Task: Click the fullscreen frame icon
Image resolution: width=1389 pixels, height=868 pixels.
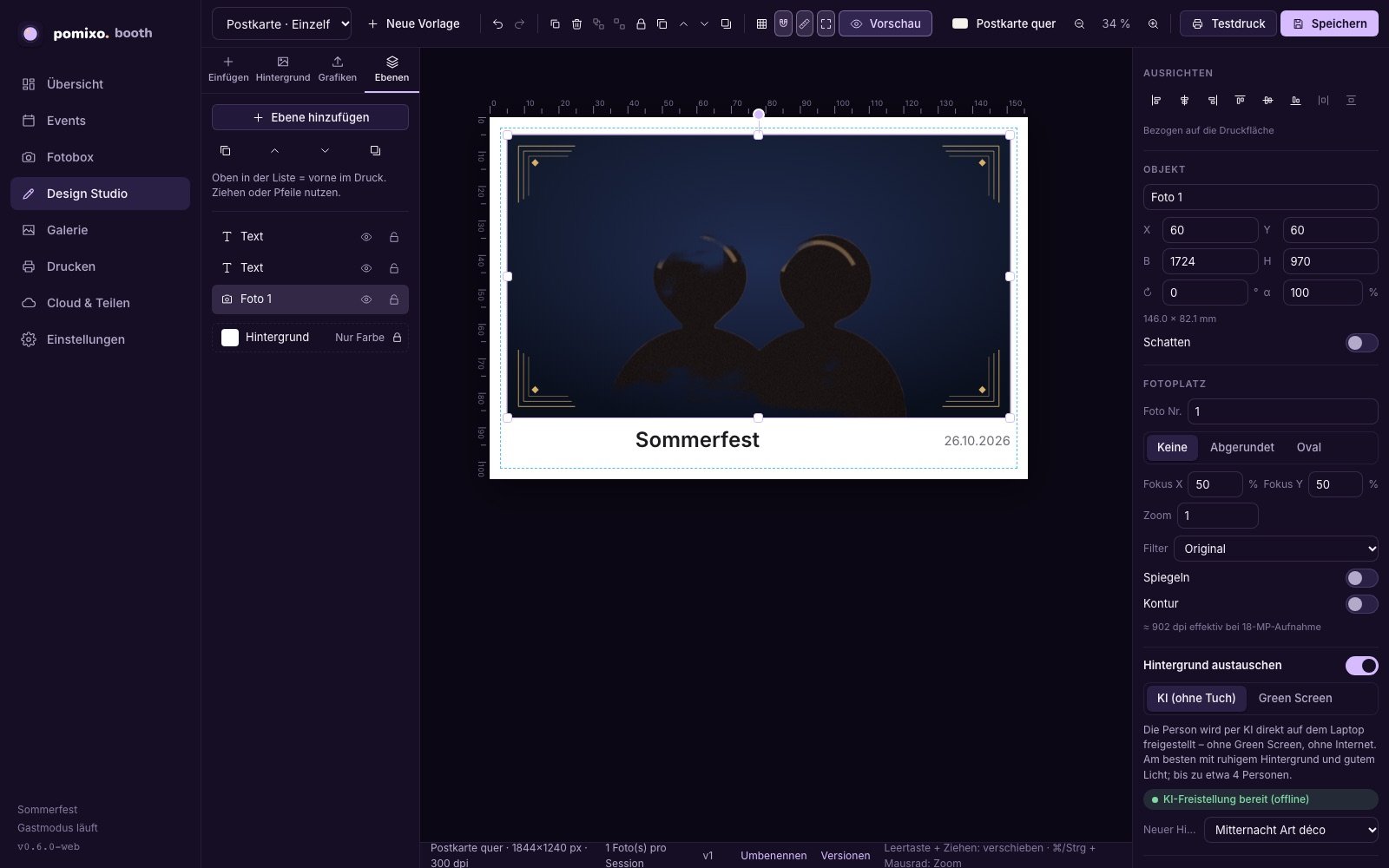Action: [826, 23]
